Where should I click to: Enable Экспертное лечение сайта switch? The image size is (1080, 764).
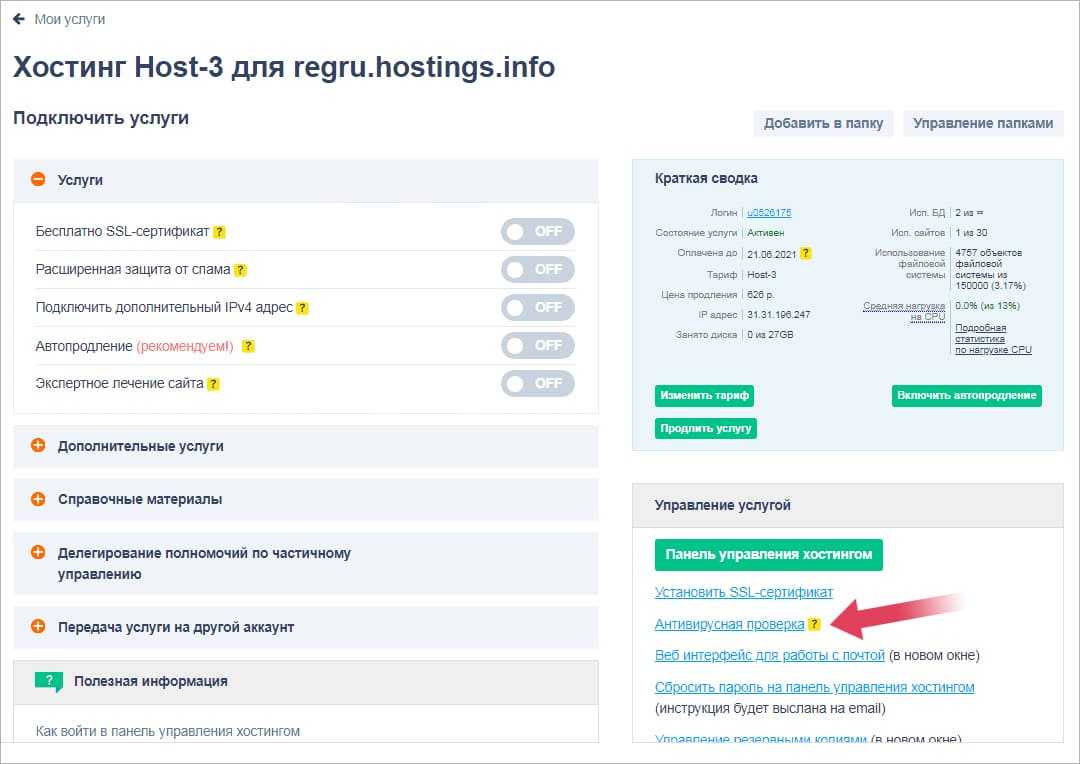coord(537,383)
